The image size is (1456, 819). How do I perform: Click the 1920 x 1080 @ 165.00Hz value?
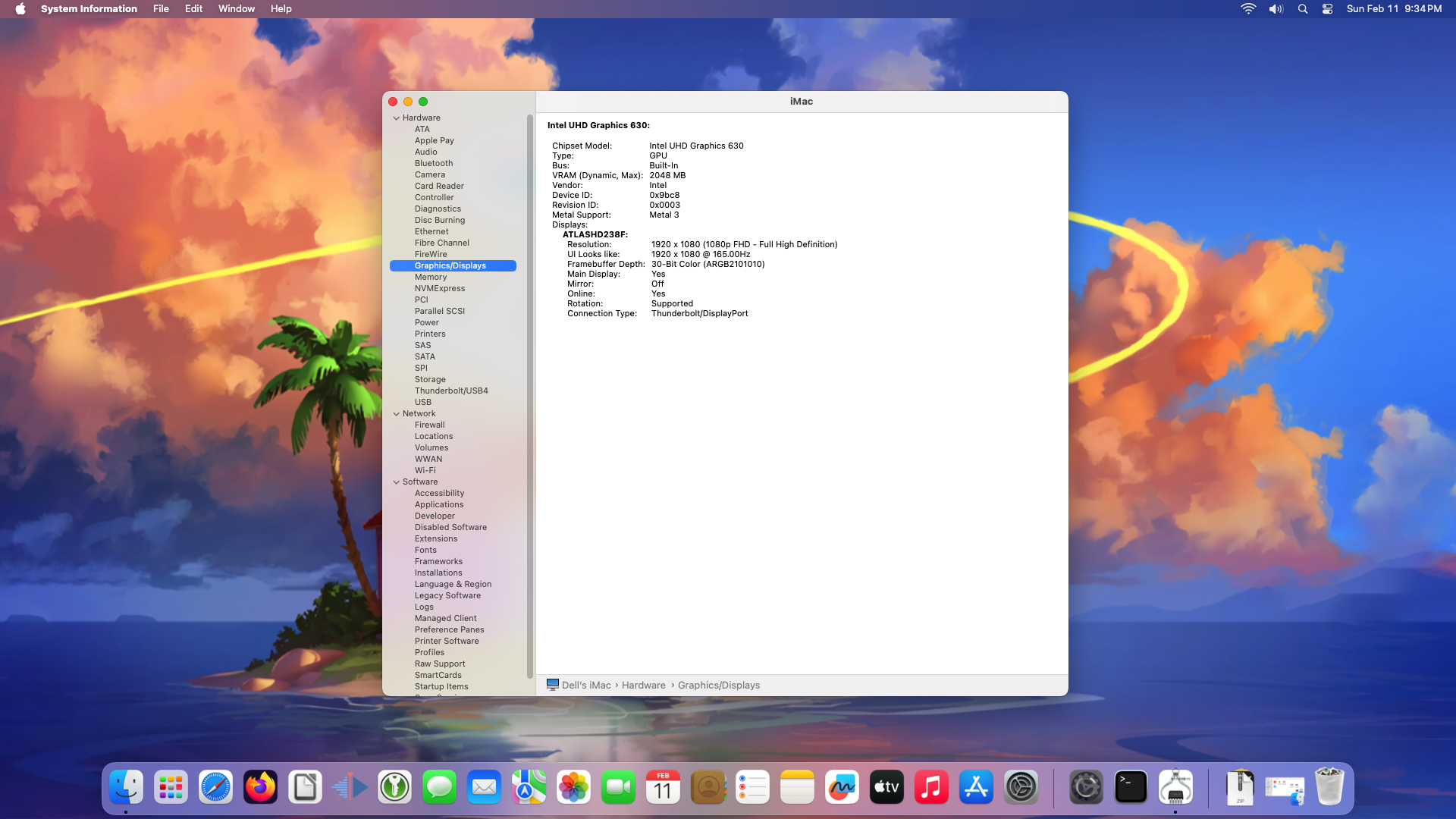pyautogui.click(x=701, y=255)
